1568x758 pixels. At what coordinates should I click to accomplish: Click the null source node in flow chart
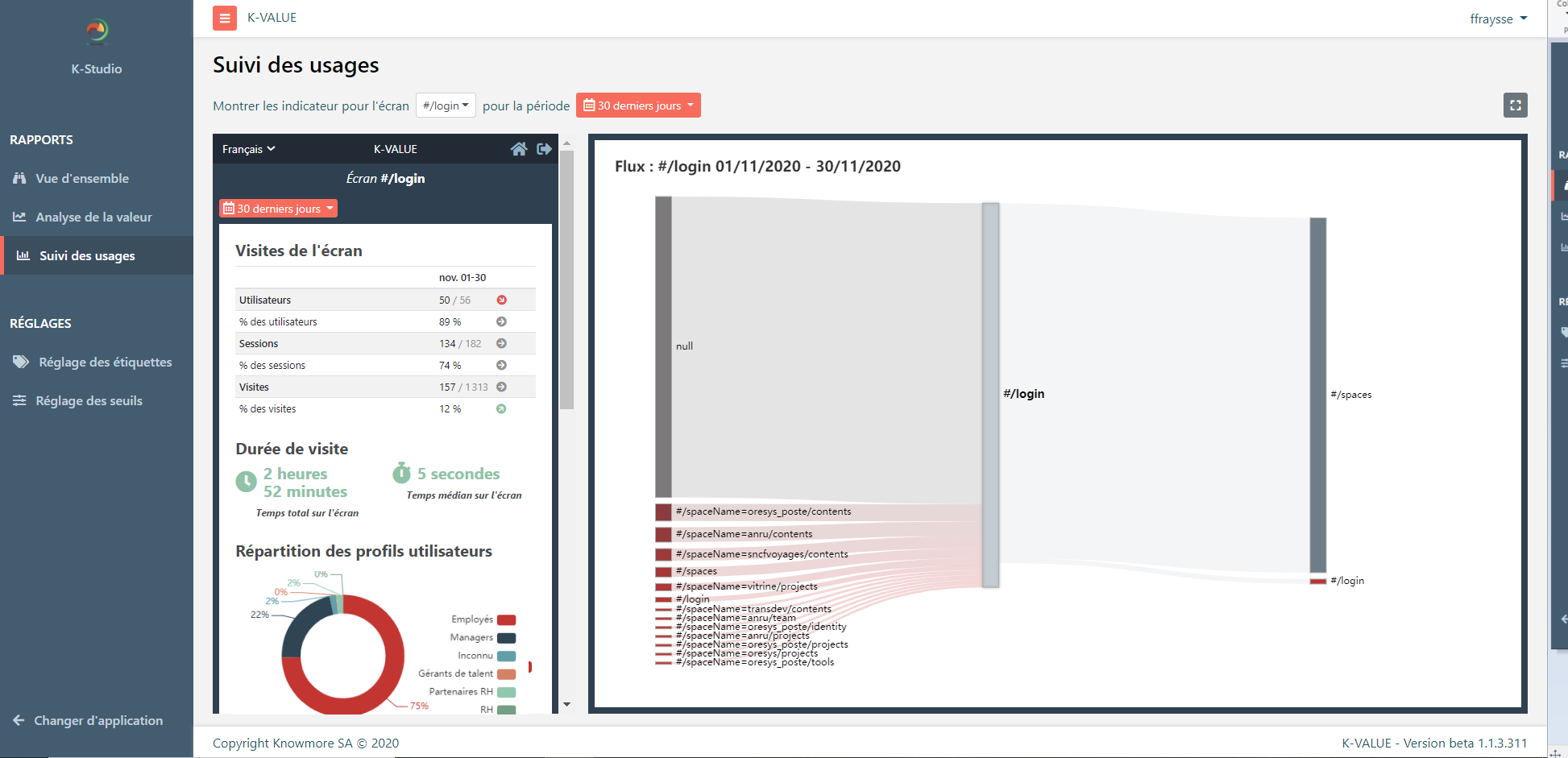coord(663,346)
